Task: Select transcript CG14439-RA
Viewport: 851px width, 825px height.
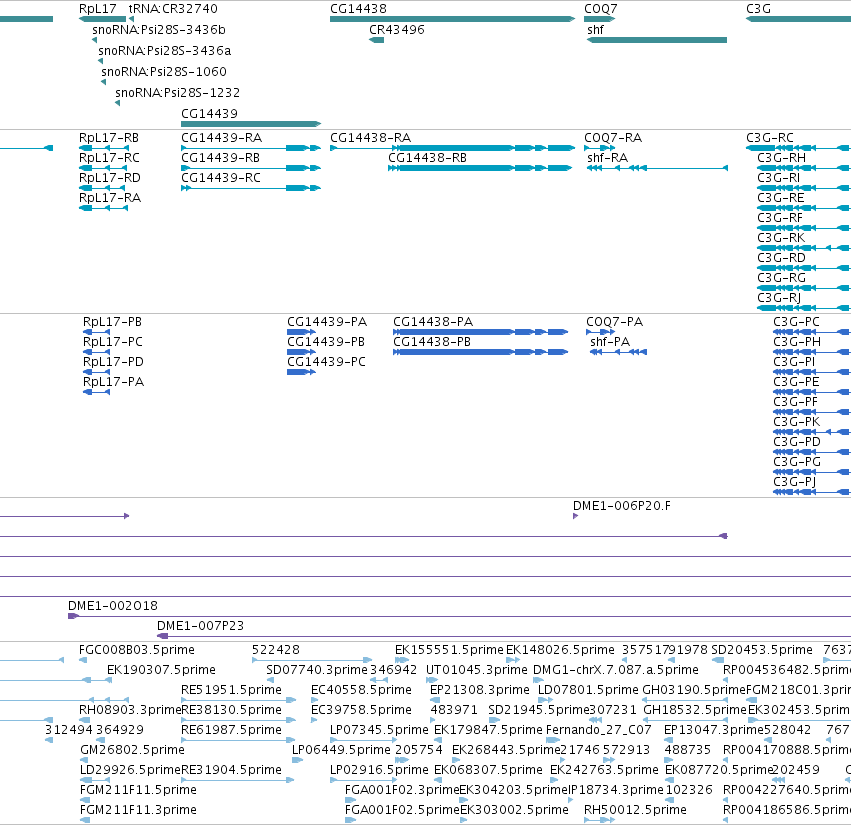Action: (251, 148)
